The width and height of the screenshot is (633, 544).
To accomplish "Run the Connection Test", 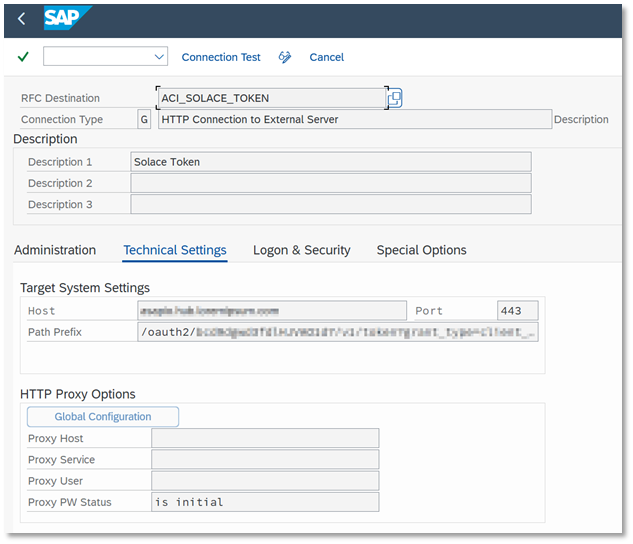I will [x=221, y=57].
